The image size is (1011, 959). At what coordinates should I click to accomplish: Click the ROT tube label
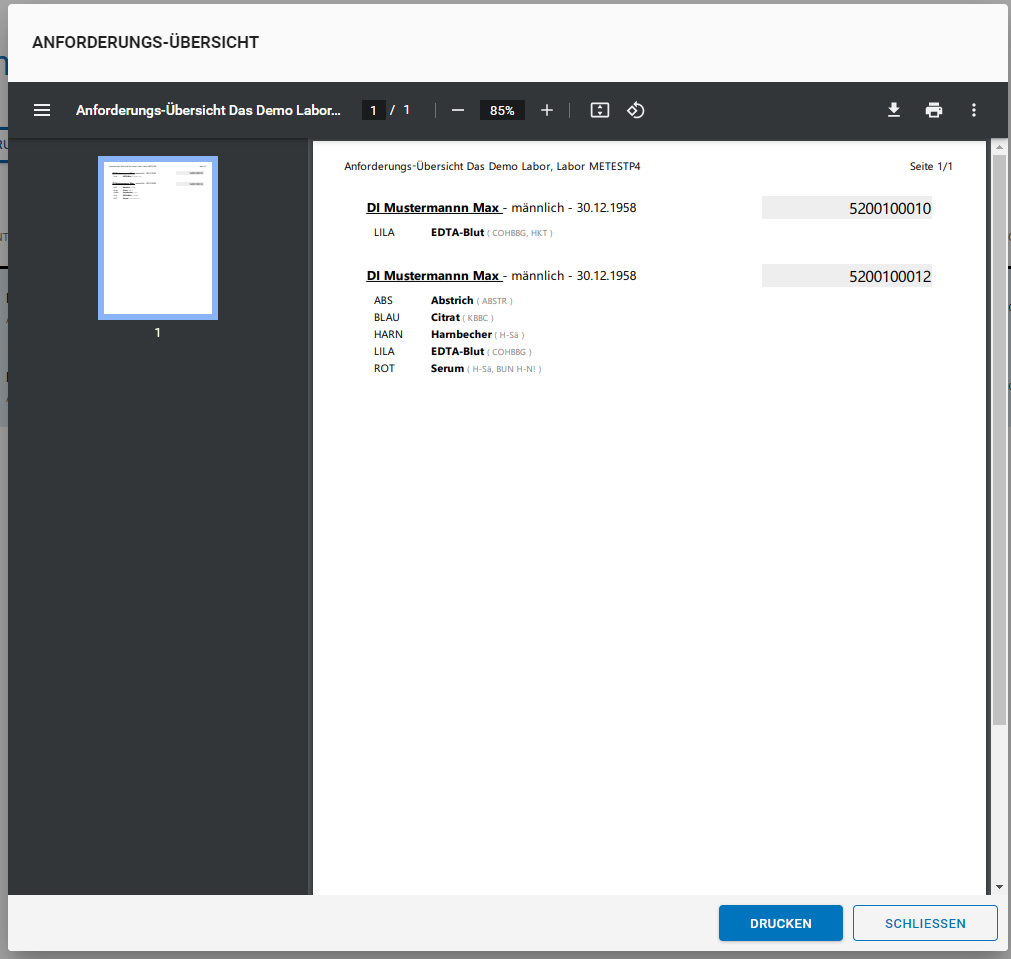click(384, 368)
